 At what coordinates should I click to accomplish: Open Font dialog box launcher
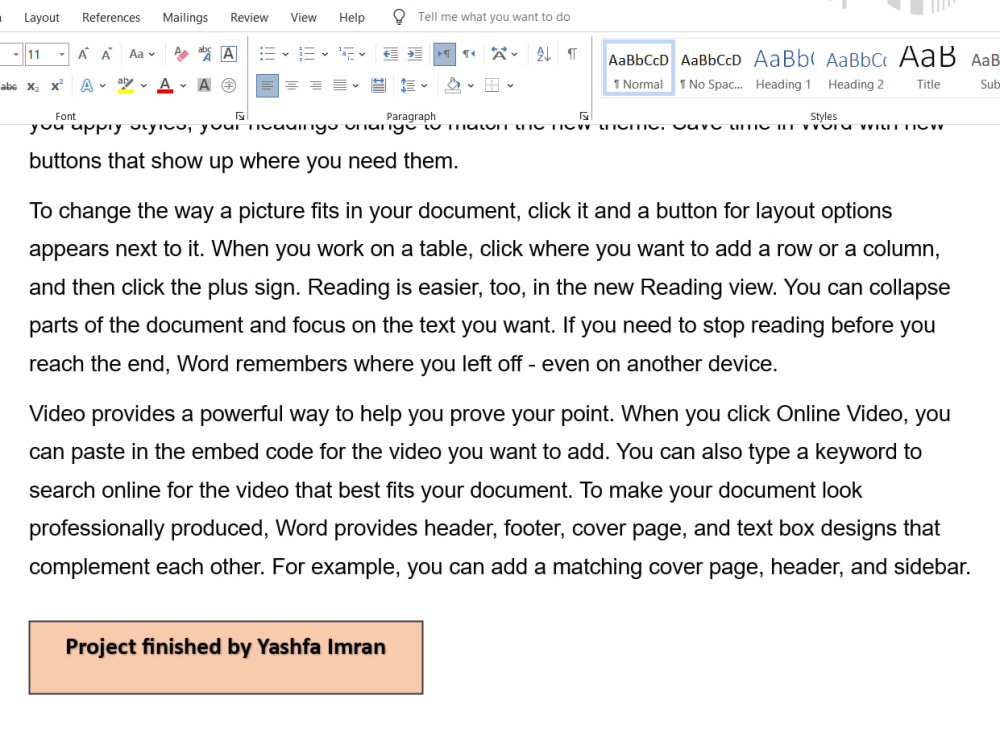240,116
